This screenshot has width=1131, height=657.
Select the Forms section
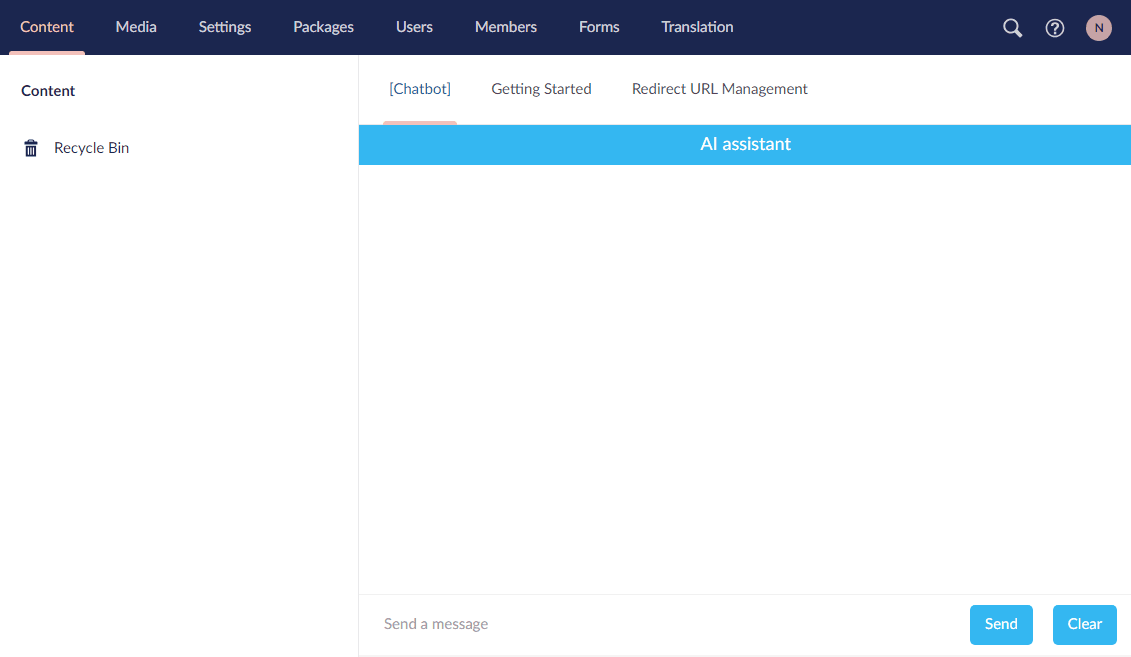coord(598,27)
